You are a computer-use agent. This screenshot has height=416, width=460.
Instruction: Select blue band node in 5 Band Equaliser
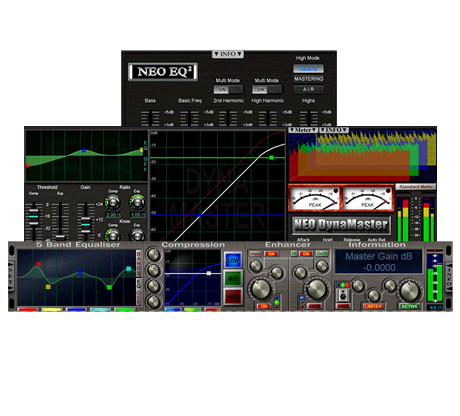80,272
